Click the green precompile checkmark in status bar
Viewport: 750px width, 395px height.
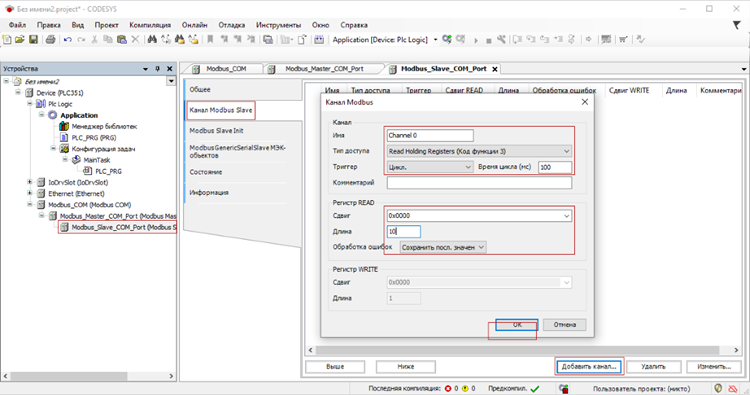535,389
